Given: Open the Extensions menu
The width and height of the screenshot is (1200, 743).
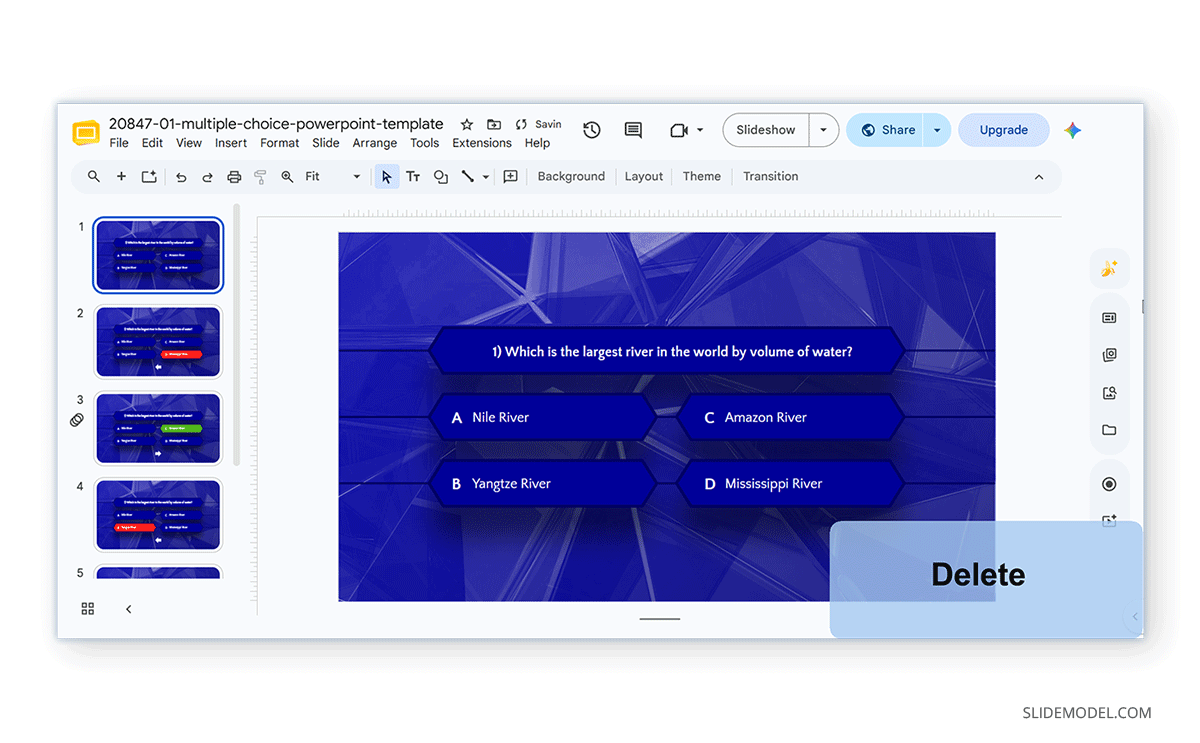Looking at the screenshot, I should click(x=482, y=143).
